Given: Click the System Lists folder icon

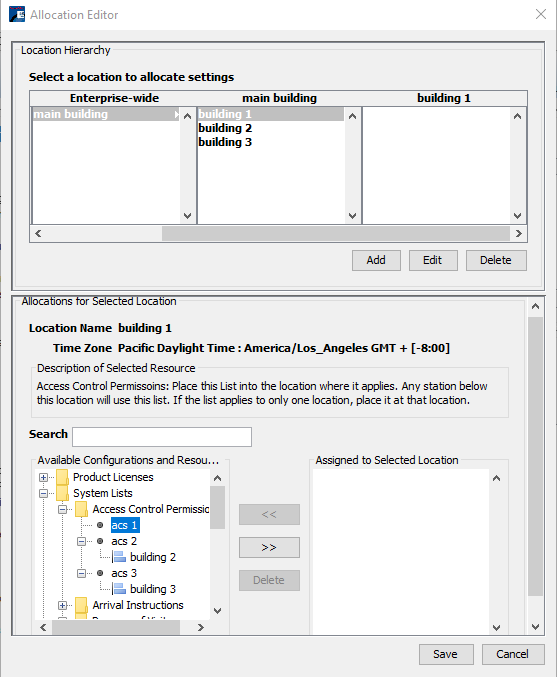Looking at the screenshot, I should [62, 493].
